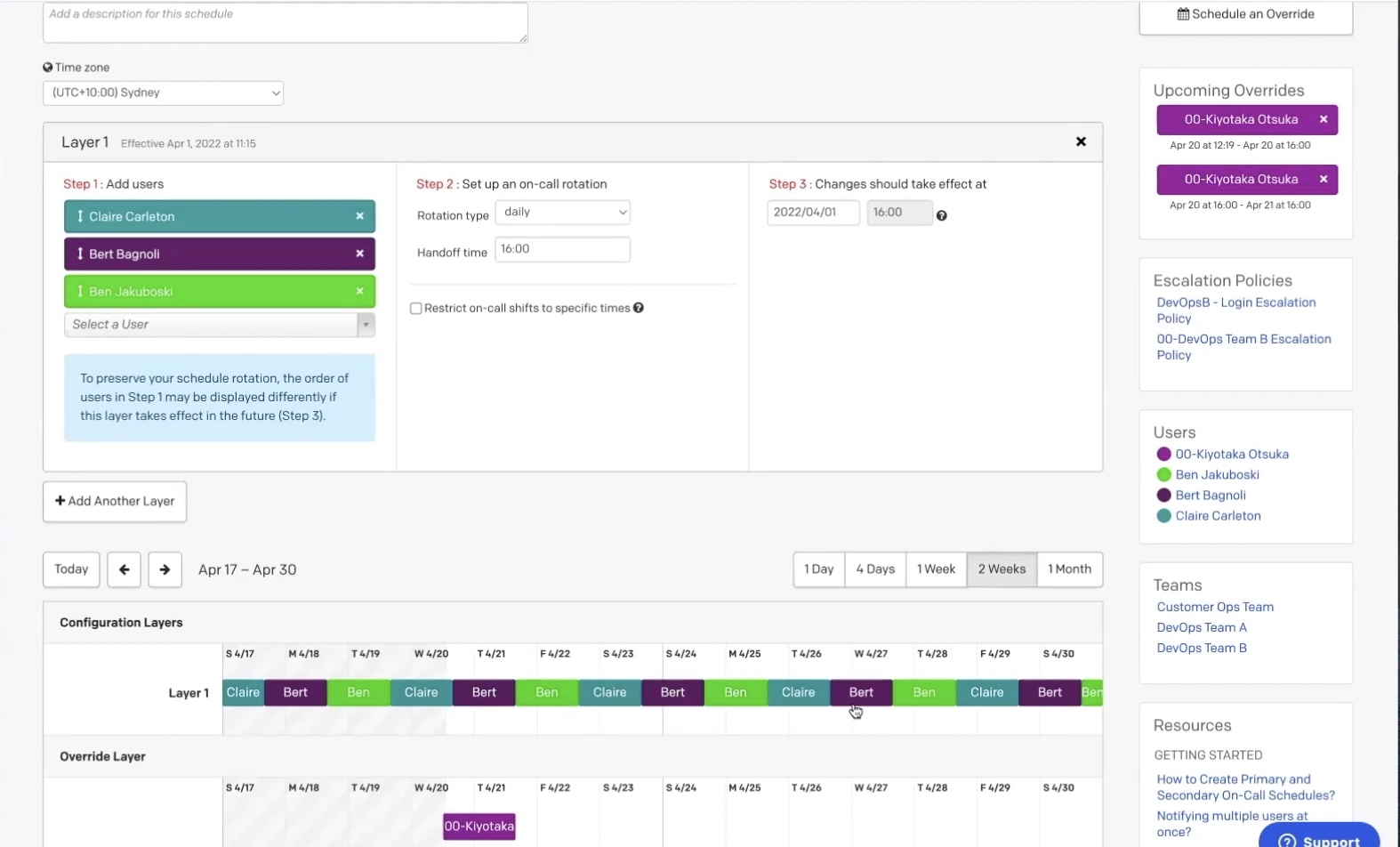The height and width of the screenshot is (847, 1400).
Task: Open the Rotation type dropdown
Action: 562,212
